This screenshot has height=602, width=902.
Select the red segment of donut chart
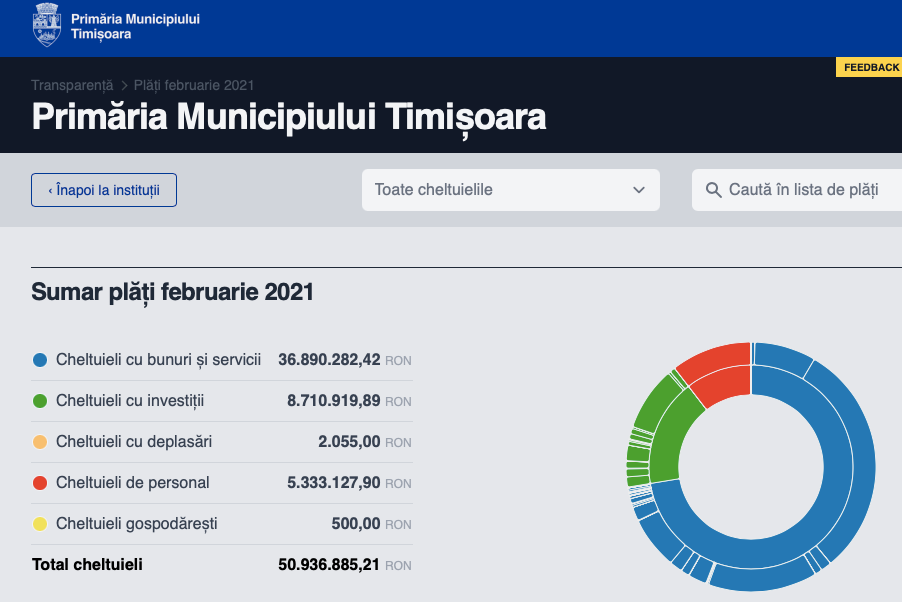[720, 375]
